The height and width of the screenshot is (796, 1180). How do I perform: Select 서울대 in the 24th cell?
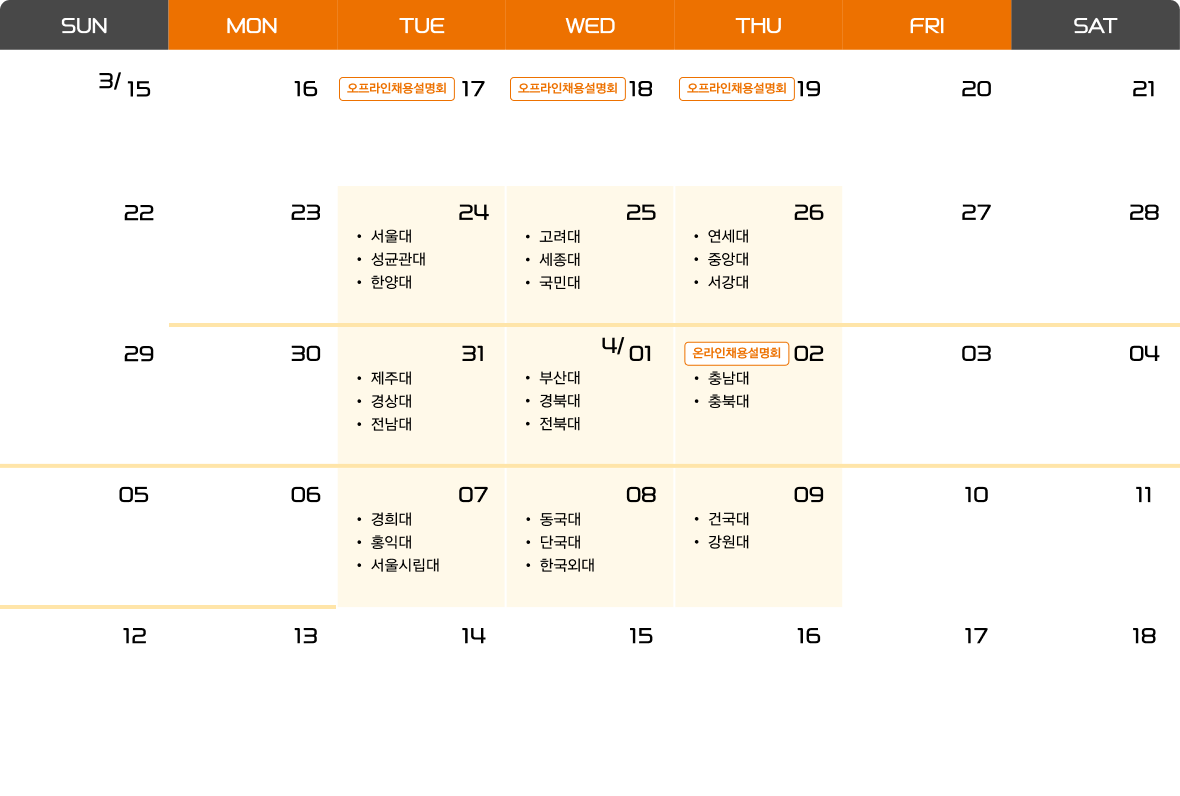[391, 237]
